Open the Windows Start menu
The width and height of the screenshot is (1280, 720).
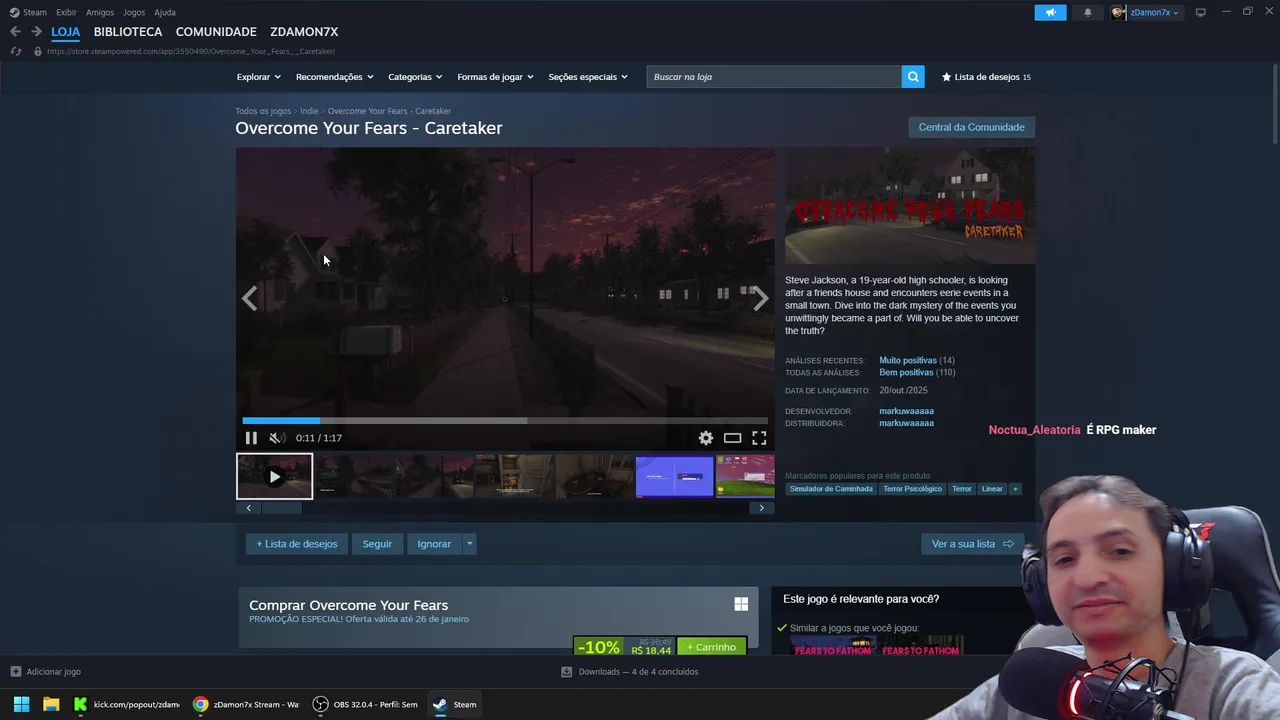(21, 704)
